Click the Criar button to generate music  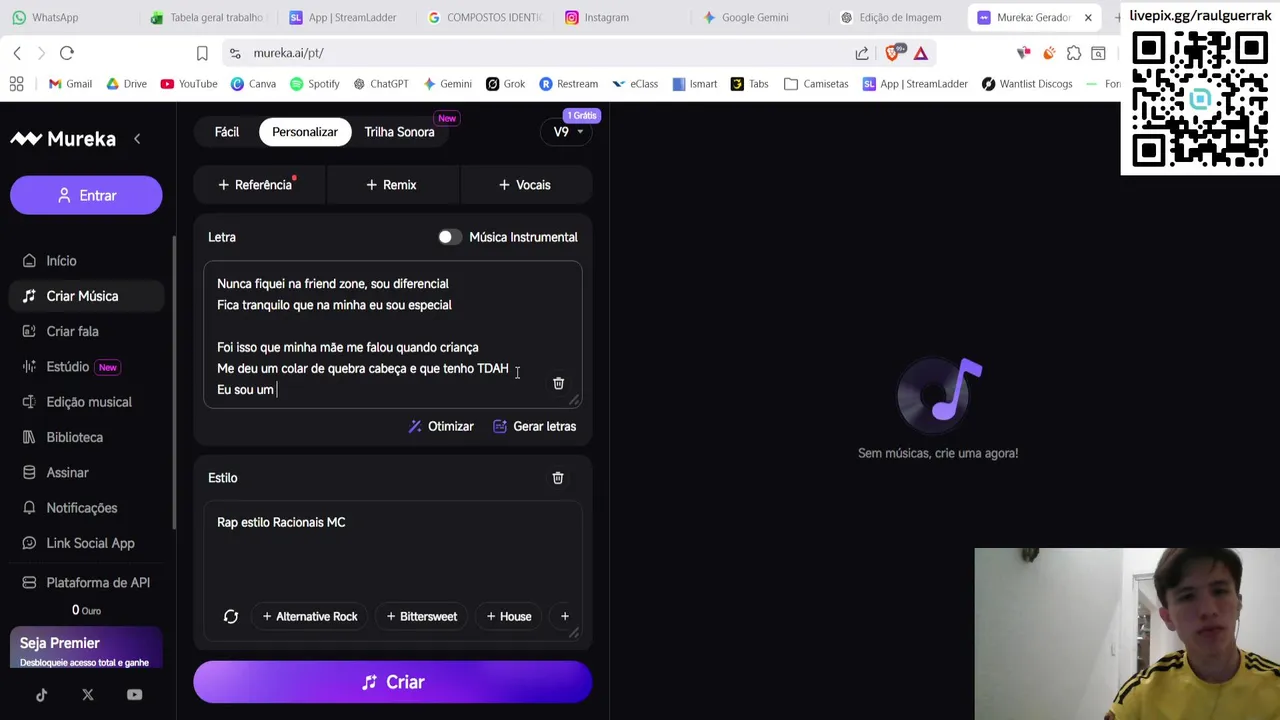pyautogui.click(x=393, y=682)
